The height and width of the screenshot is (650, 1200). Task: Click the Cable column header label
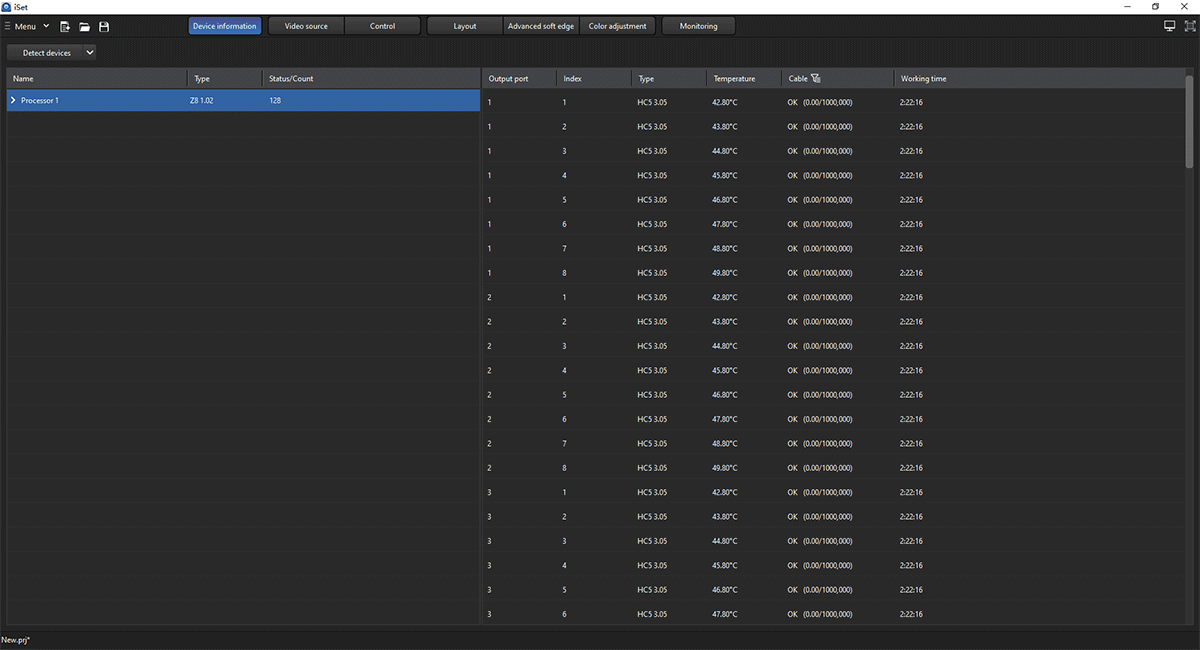798,78
